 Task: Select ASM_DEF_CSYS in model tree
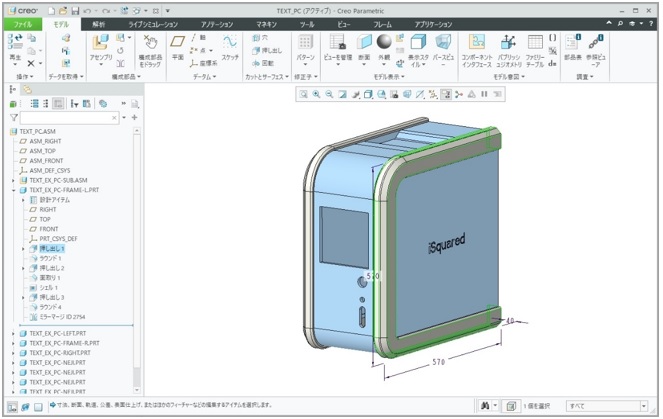(x=50, y=171)
